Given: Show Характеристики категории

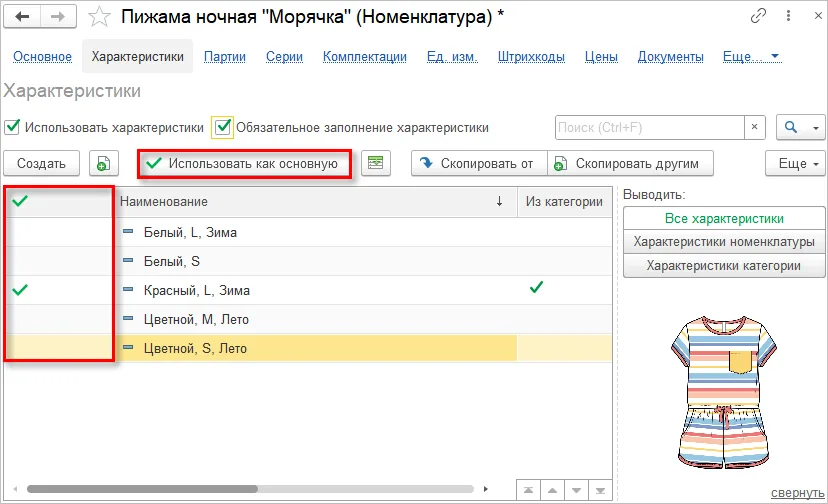Looking at the screenshot, I should (x=724, y=265).
